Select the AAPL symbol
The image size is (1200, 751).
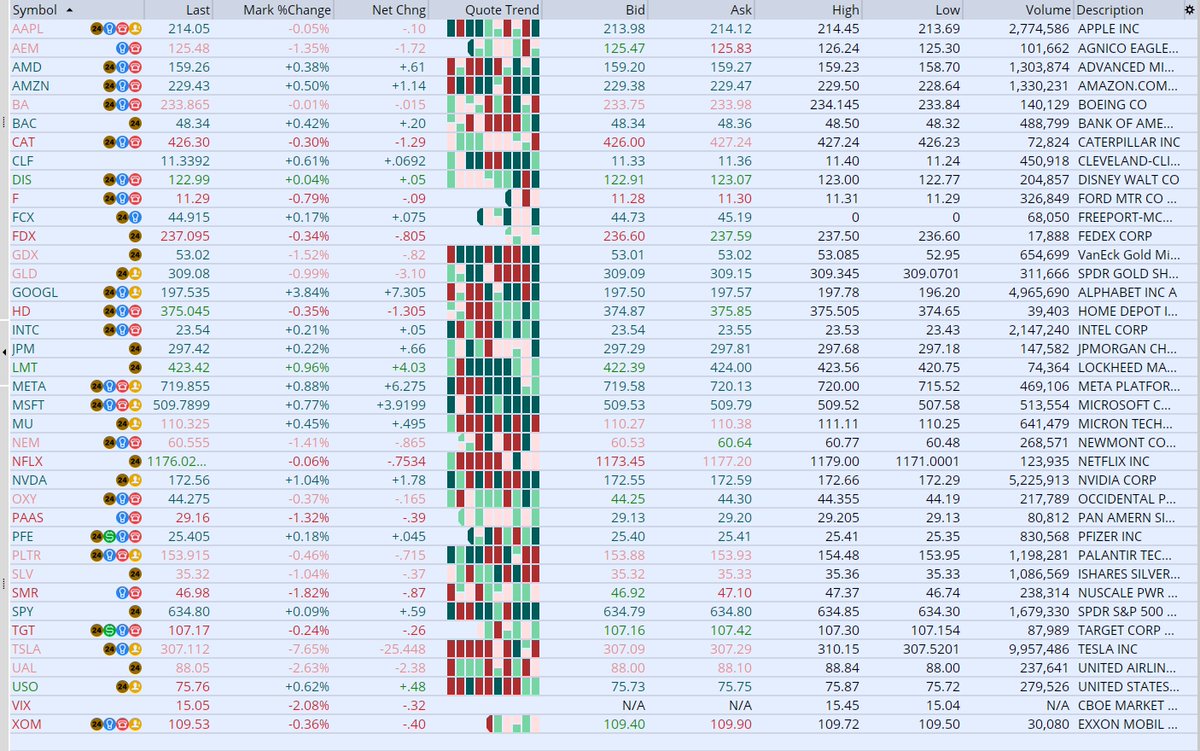[x=27, y=29]
